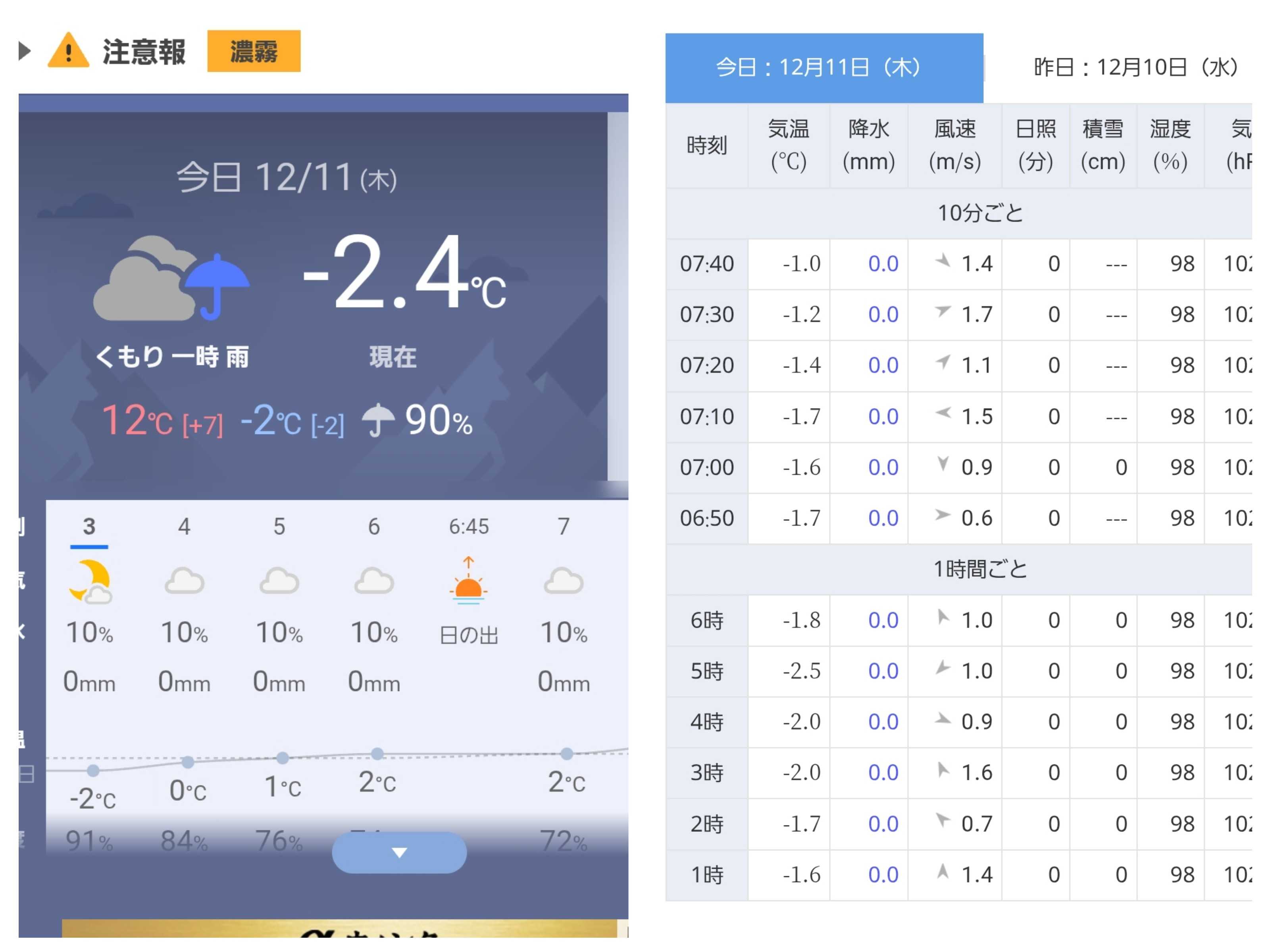
Task: Click the orange 濃霧 advisory badge
Action: (253, 51)
